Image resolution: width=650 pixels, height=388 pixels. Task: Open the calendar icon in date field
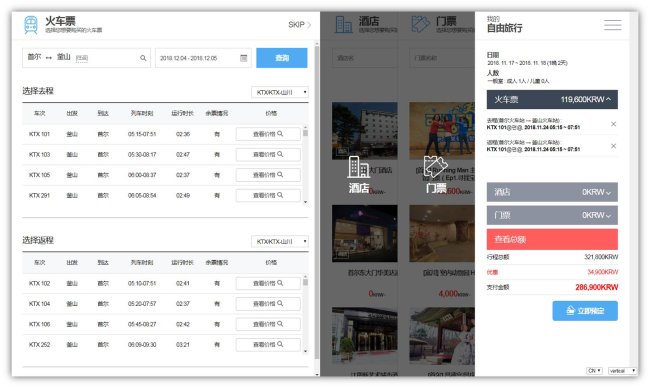244,58
